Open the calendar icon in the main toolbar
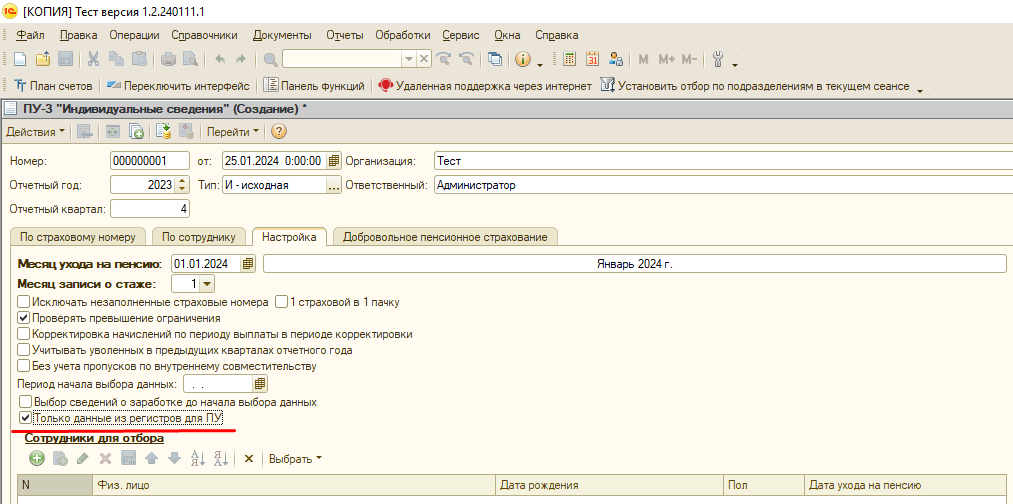This screenshot has height=504, width=1013. click(592, 60)
